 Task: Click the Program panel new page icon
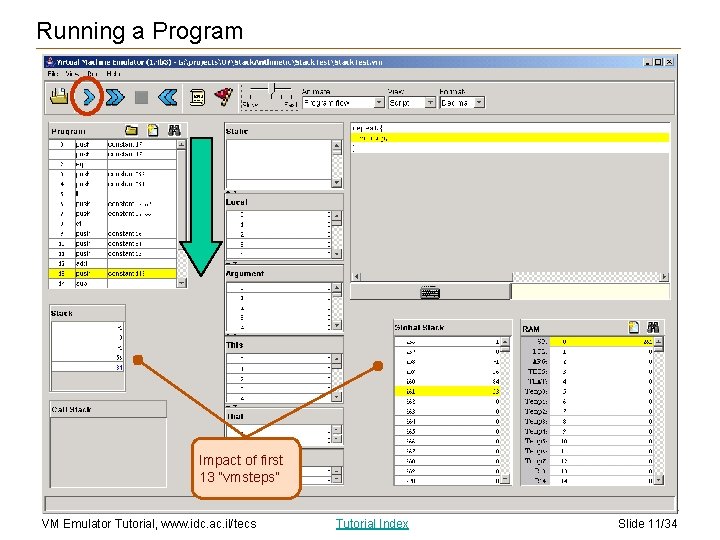click(152, 130)
